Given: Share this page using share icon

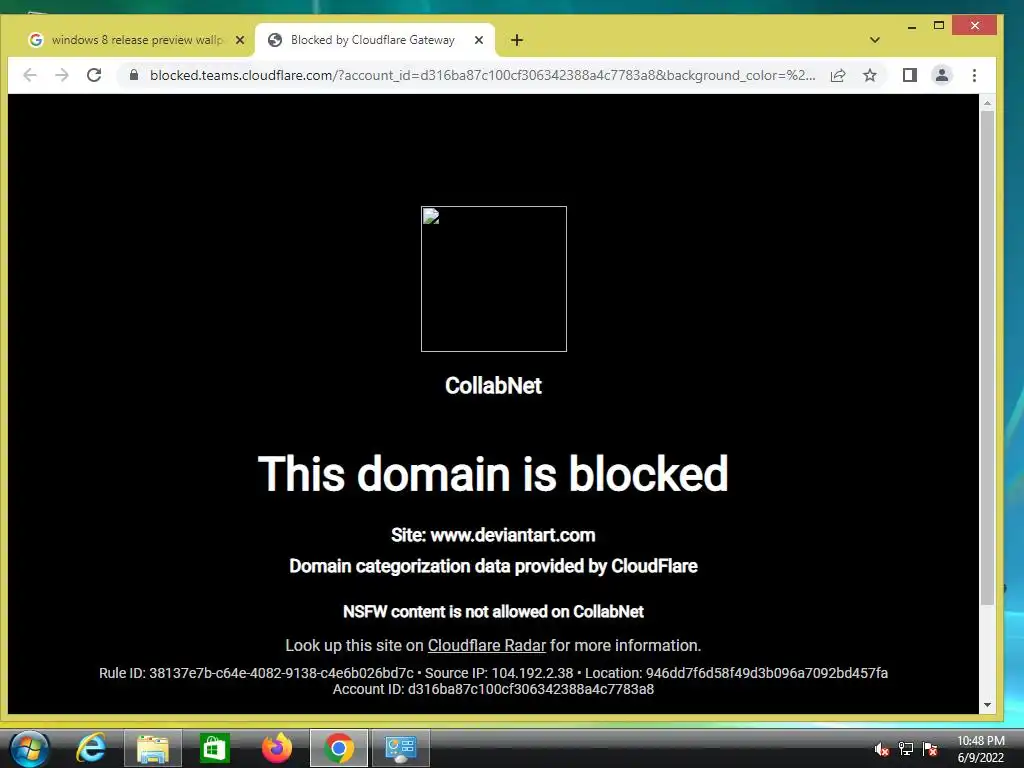Looking at the screenshot, I should tap(838, 75).
